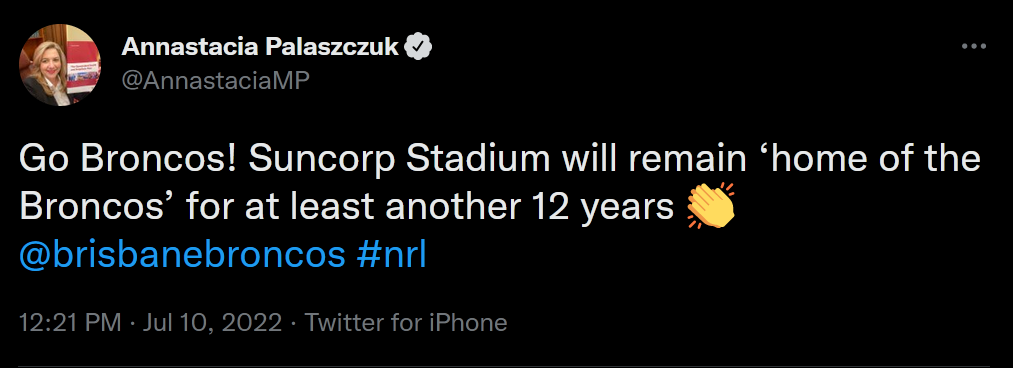Follow the #nrl hashtag
The image size is (1013, 368).
point(392,256)
